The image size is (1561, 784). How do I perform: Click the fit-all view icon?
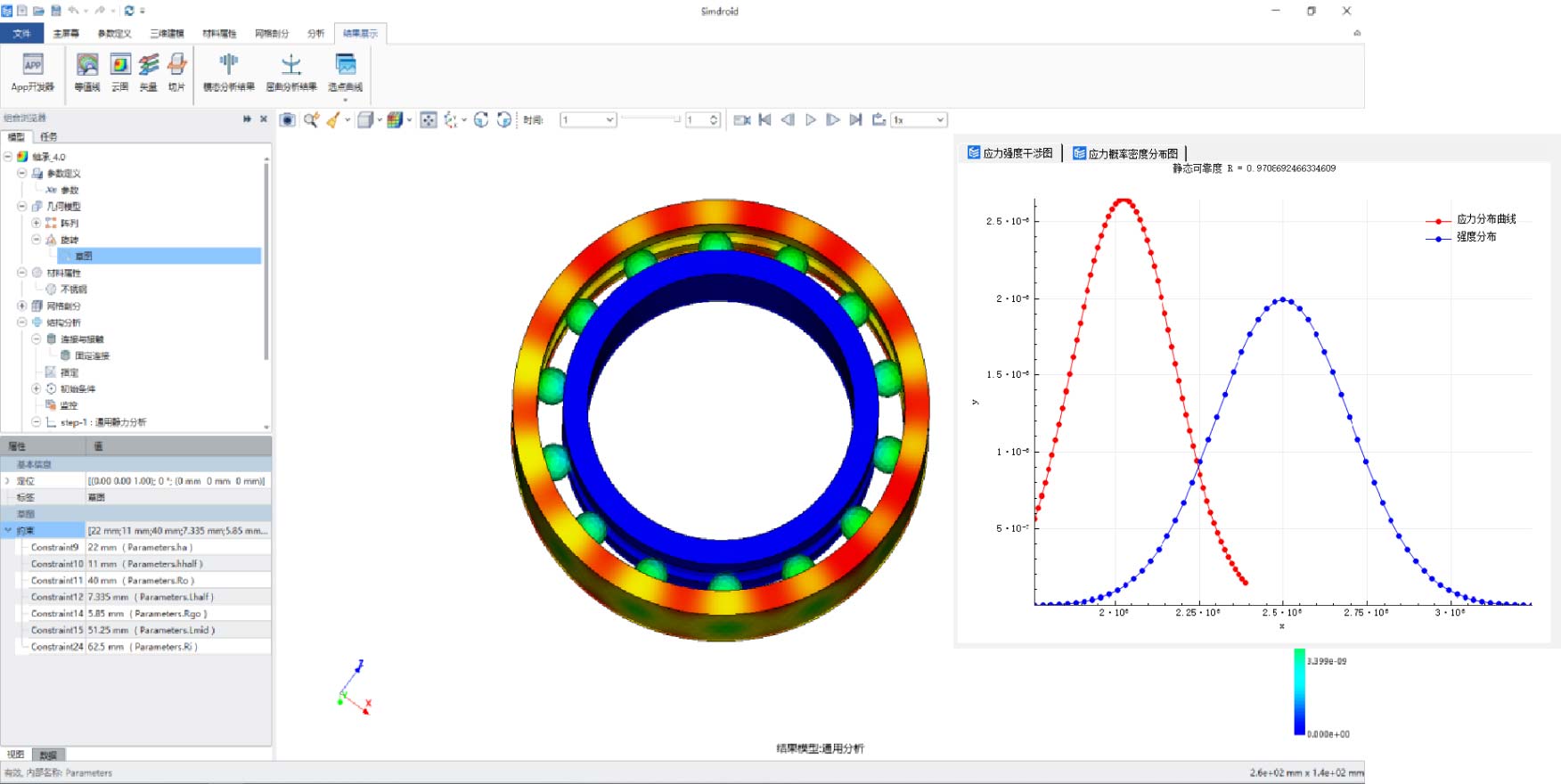click(429, 120)
